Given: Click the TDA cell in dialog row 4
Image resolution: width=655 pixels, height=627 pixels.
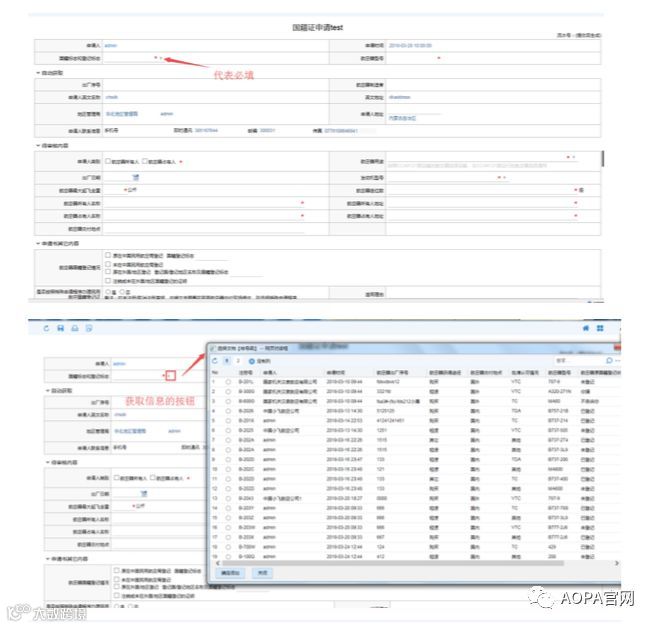Looking at the screenshot, I should (x=516, y=411).
